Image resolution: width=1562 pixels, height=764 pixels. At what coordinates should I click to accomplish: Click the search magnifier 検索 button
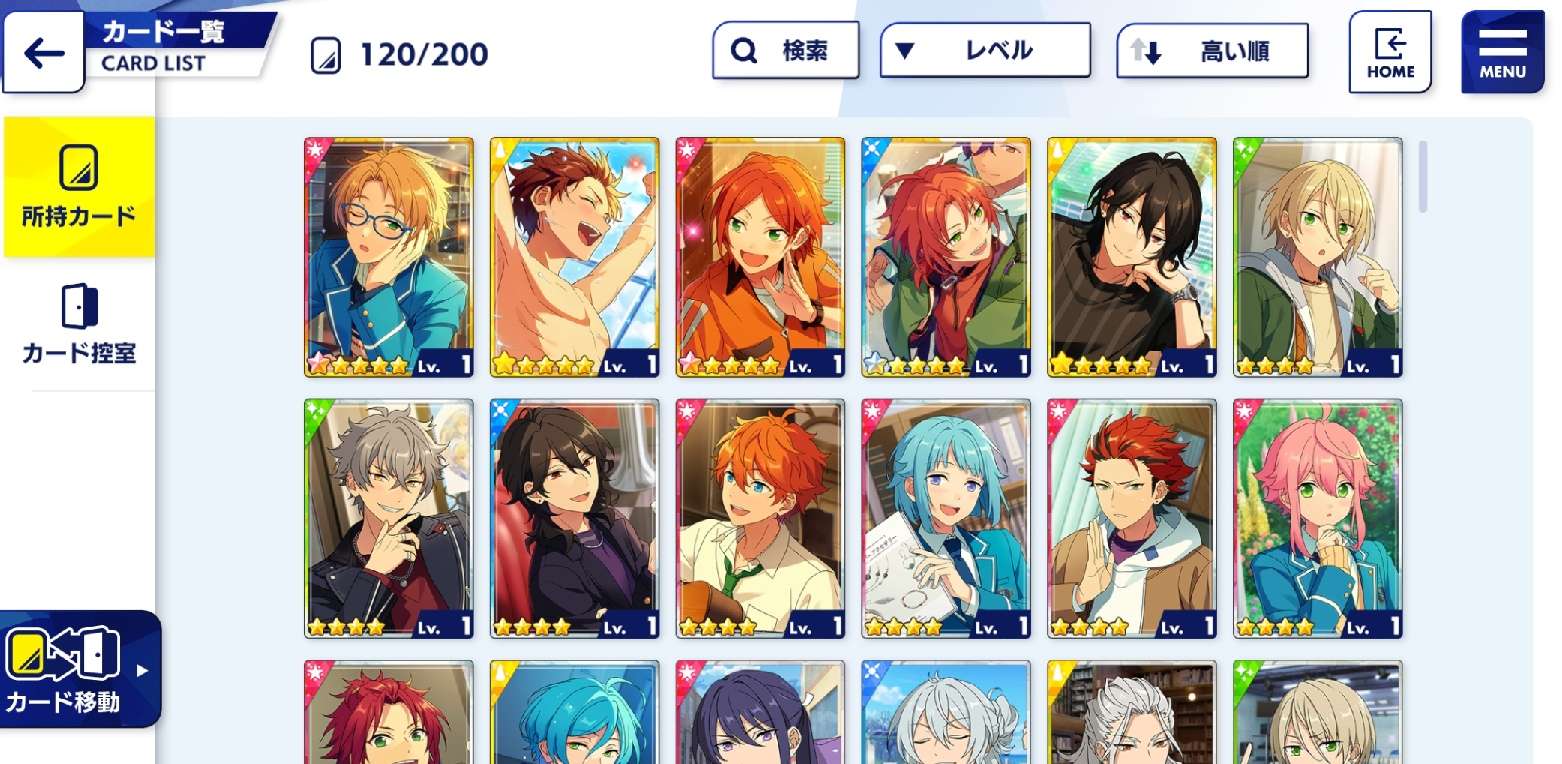click(785, 51)
